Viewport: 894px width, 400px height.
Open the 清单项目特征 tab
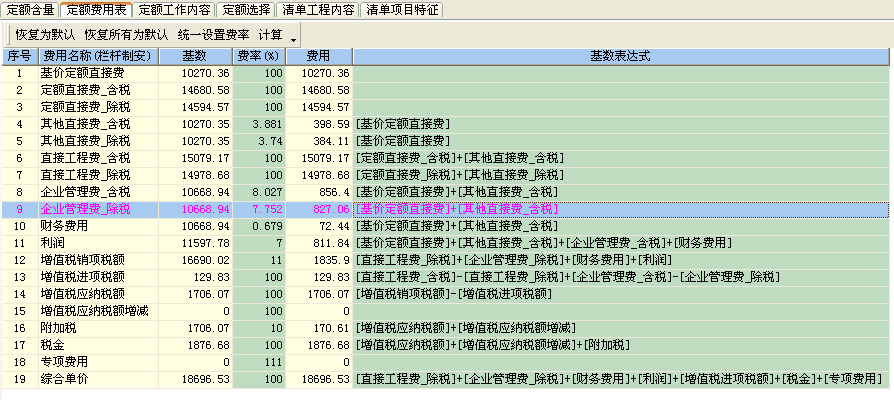point(400,9)
